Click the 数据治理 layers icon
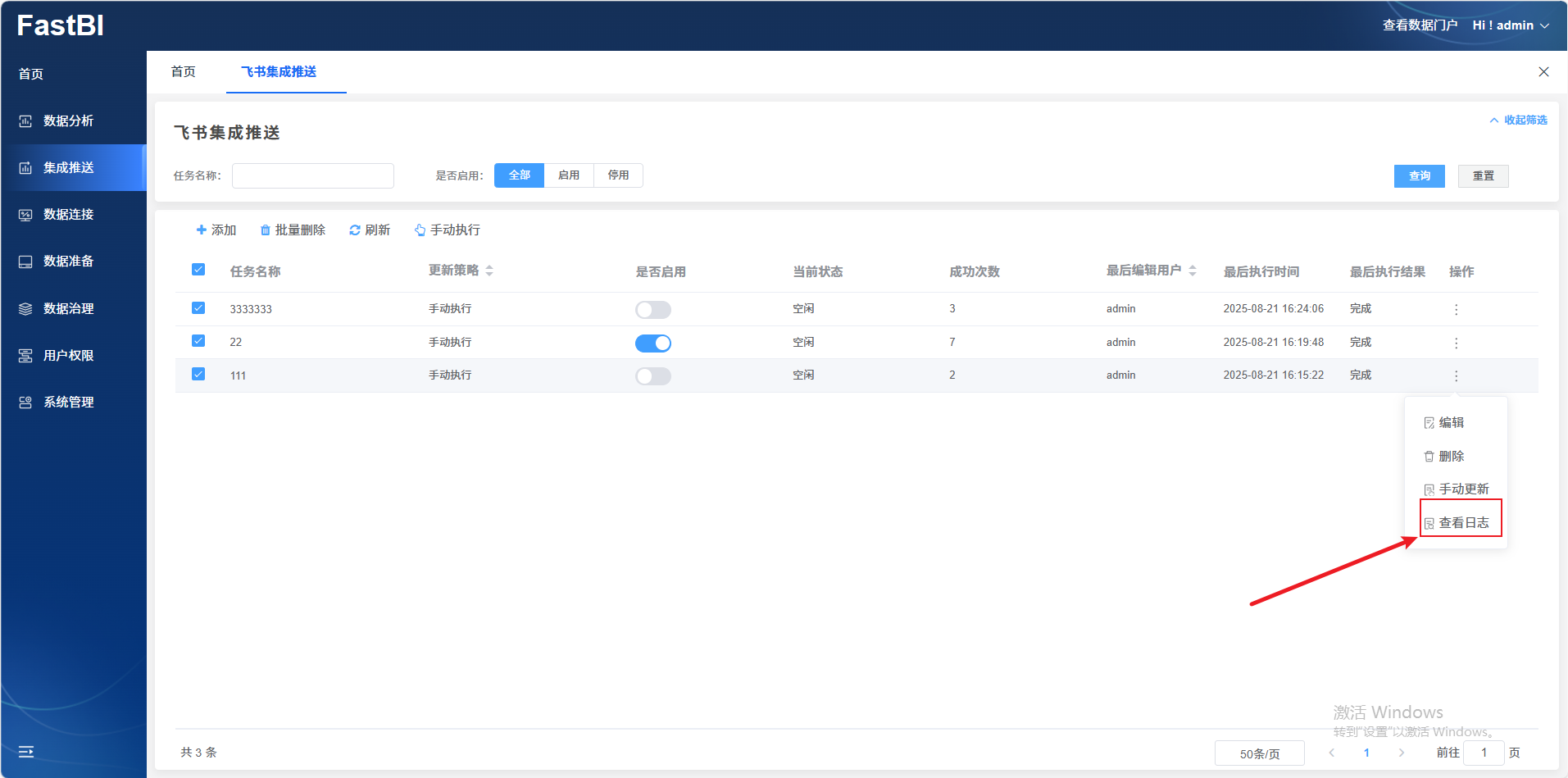Image resolution: width=1568 pixels, height=778 pixels. (x=25, y=309)
